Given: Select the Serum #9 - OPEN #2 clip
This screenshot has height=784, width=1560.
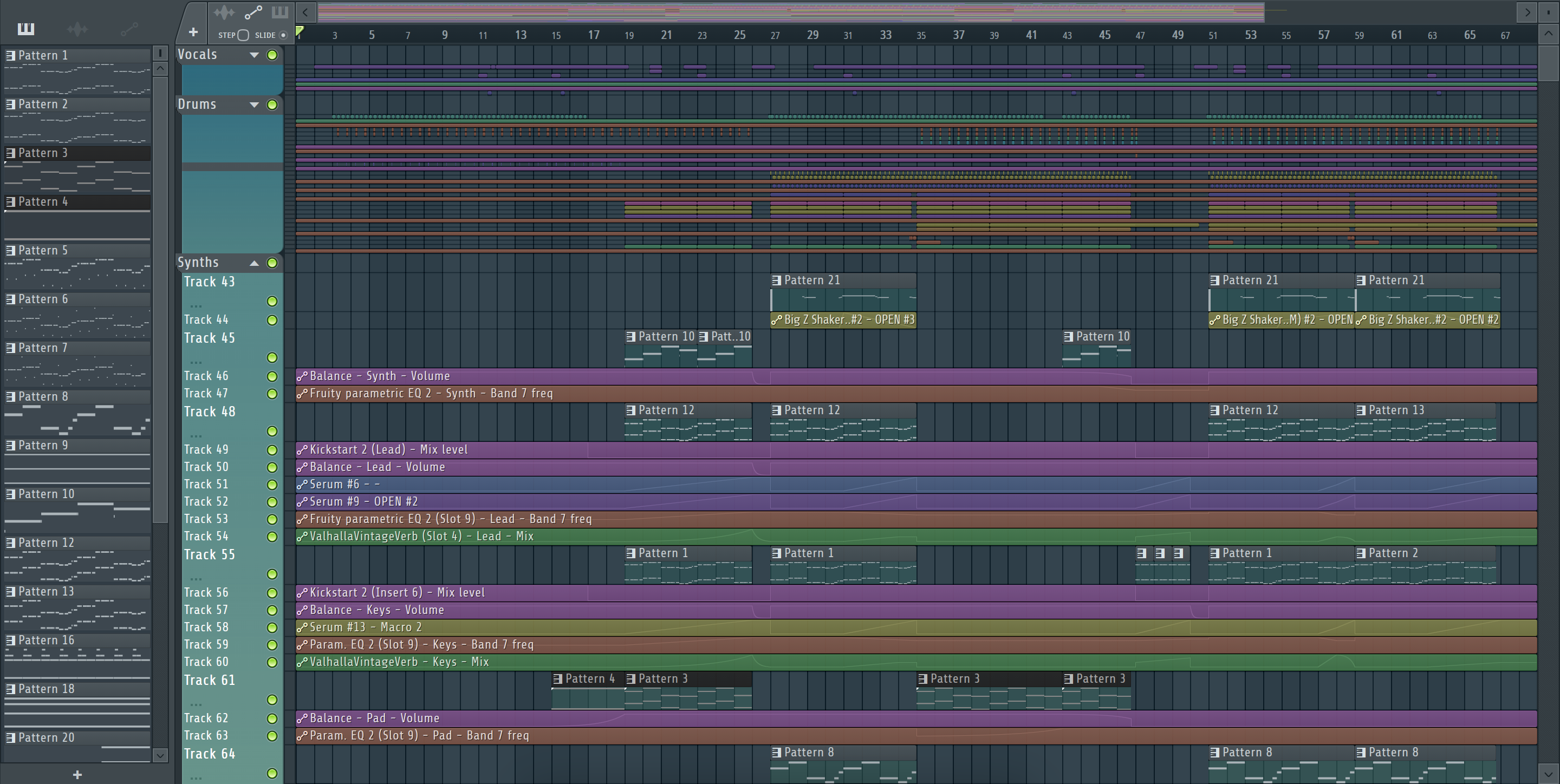Looking at the screenshot, I should pos(916,502).
